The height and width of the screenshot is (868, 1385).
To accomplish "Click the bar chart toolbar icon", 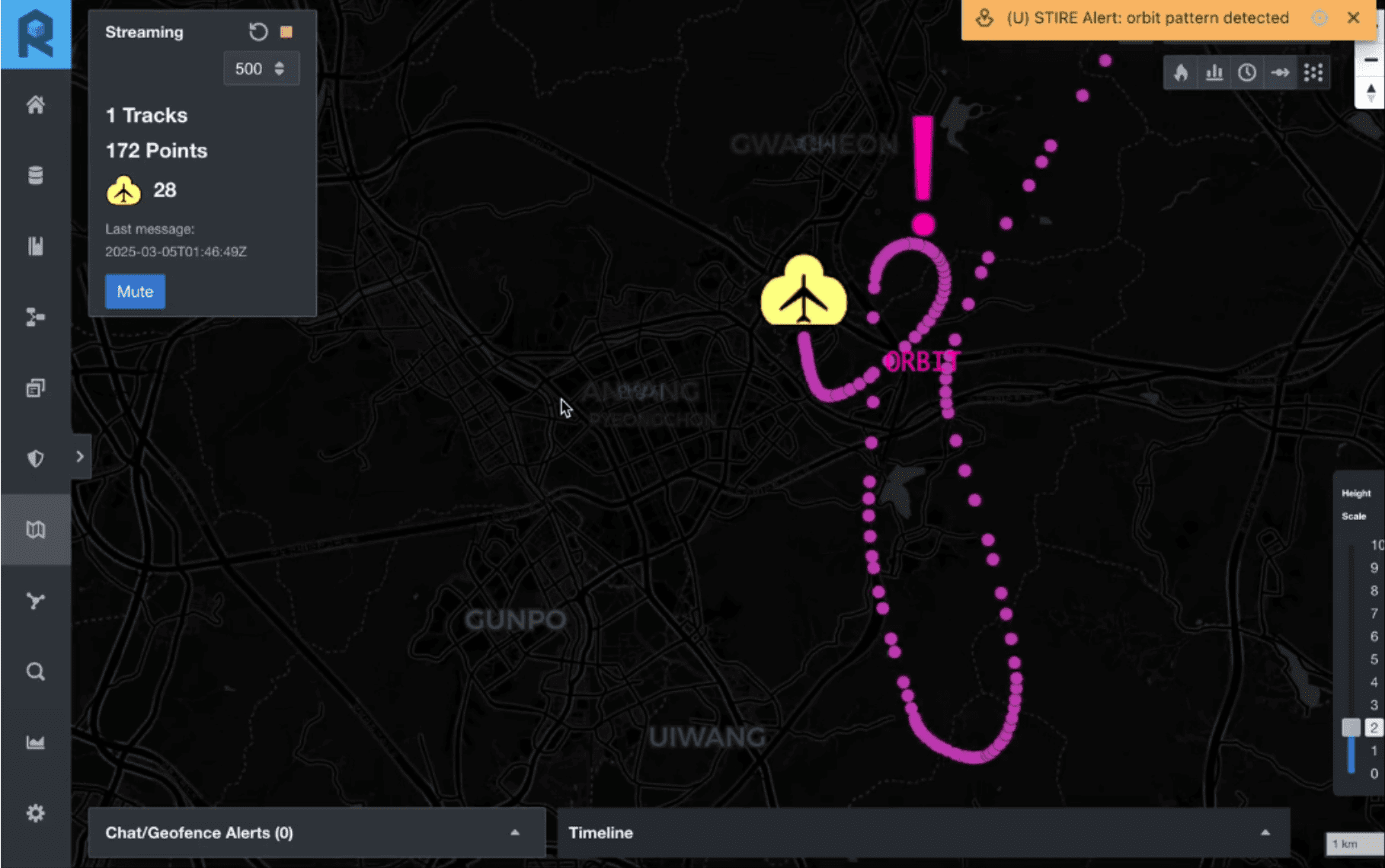I will tap(1214, 73).
